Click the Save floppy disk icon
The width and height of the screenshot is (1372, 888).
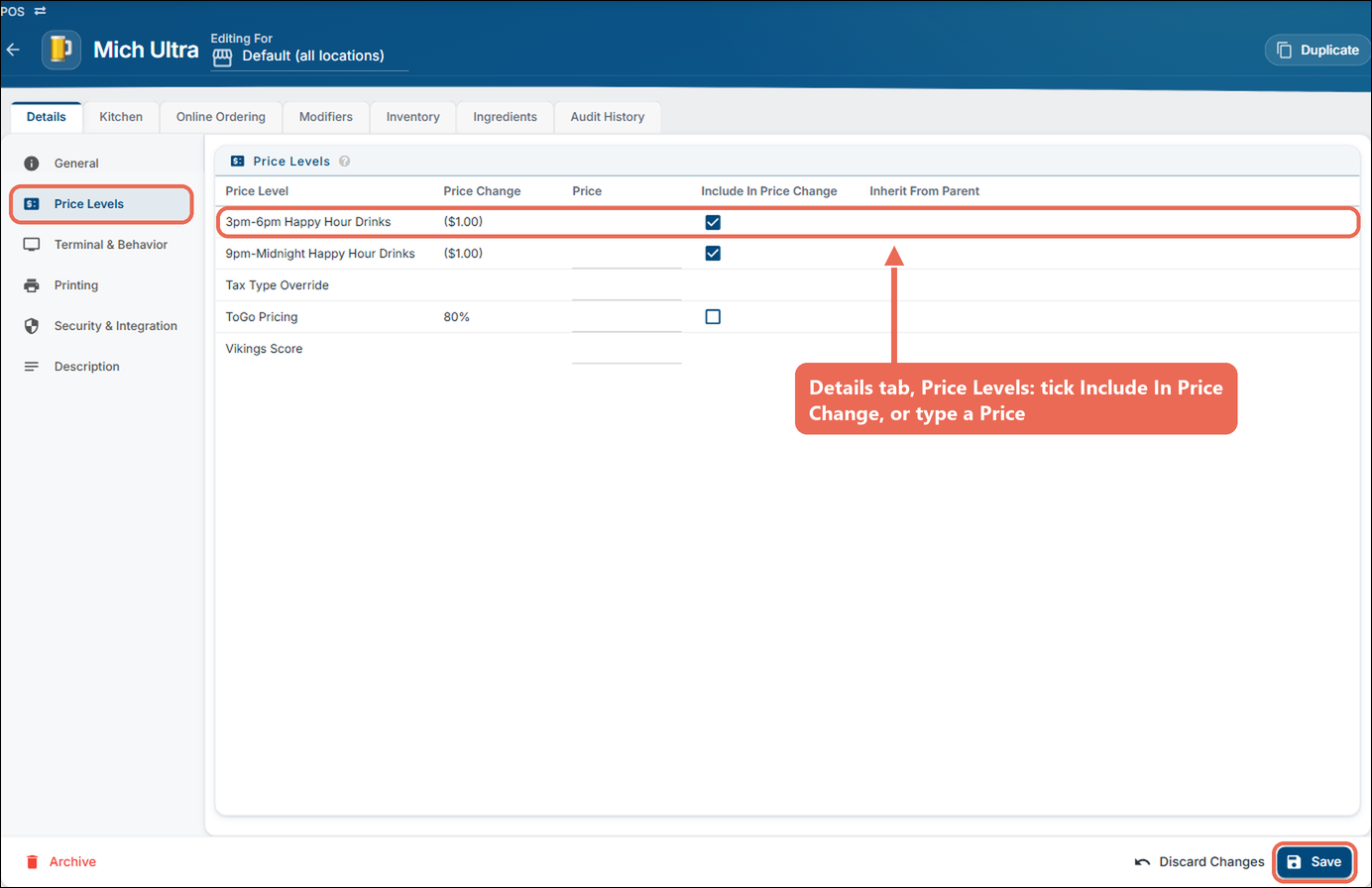[x=1294, y=862]
